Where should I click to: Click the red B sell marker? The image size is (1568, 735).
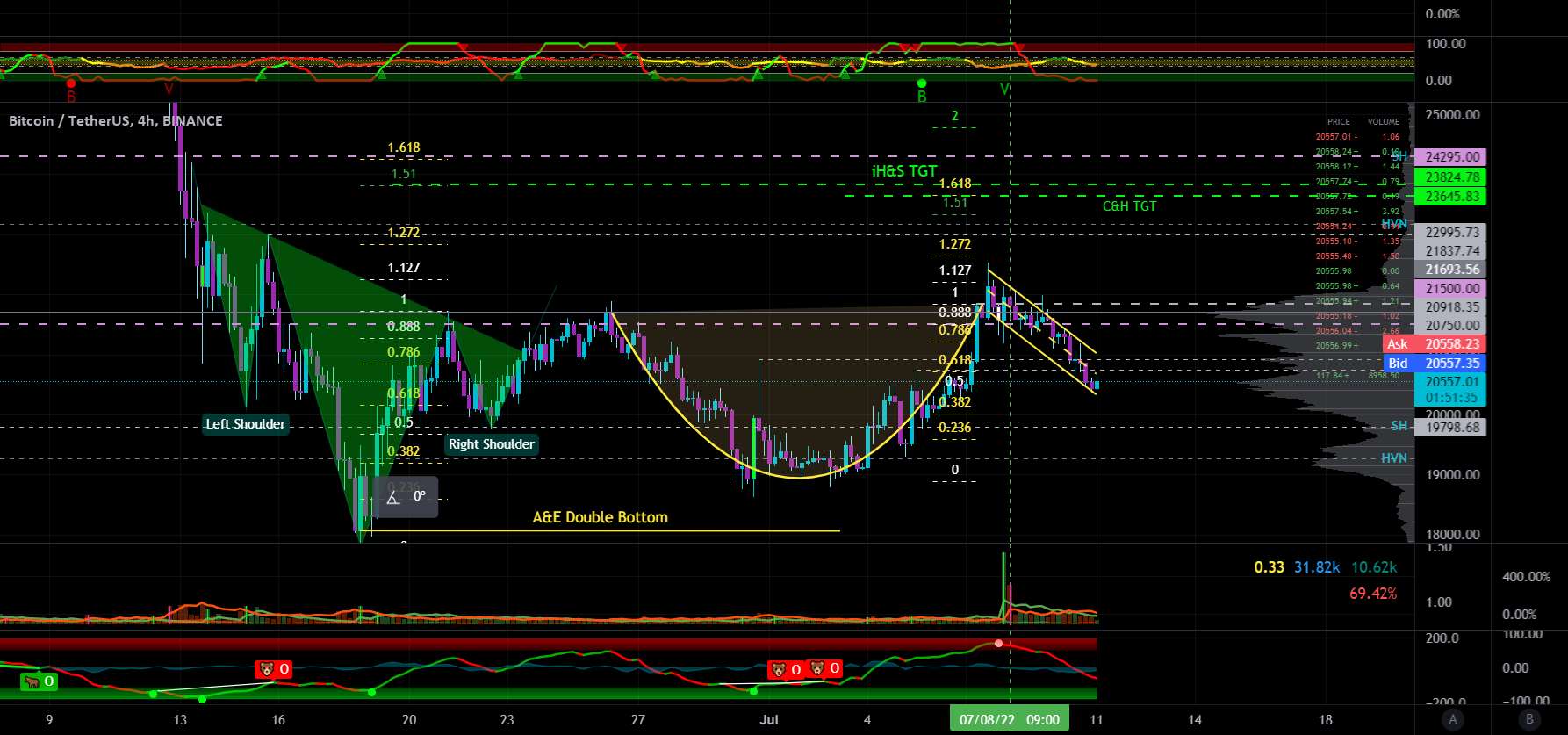[71, 90]
